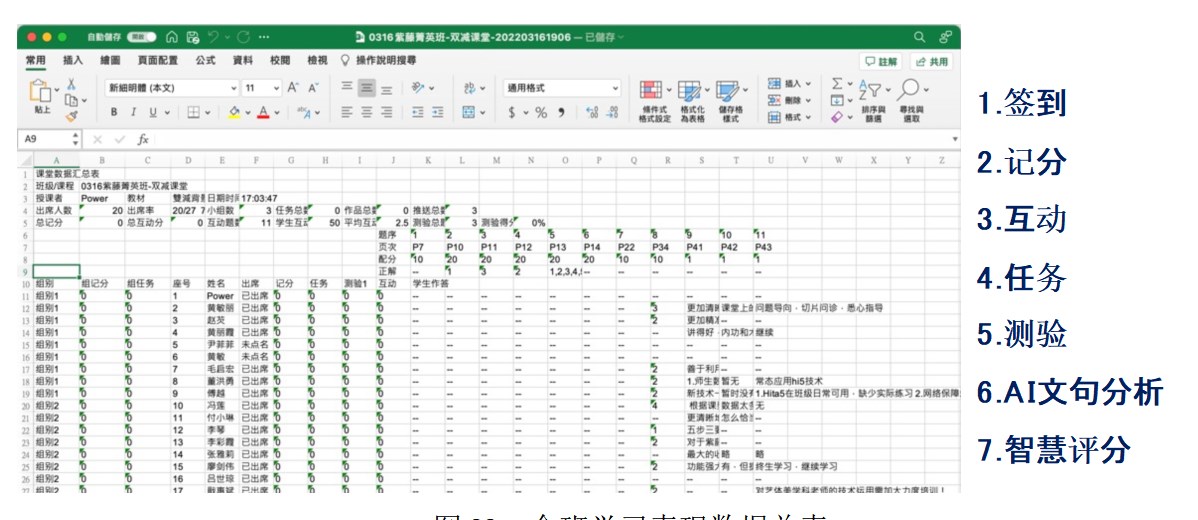
Task: Click the insert function fx icon
Action: pos(143,139)
